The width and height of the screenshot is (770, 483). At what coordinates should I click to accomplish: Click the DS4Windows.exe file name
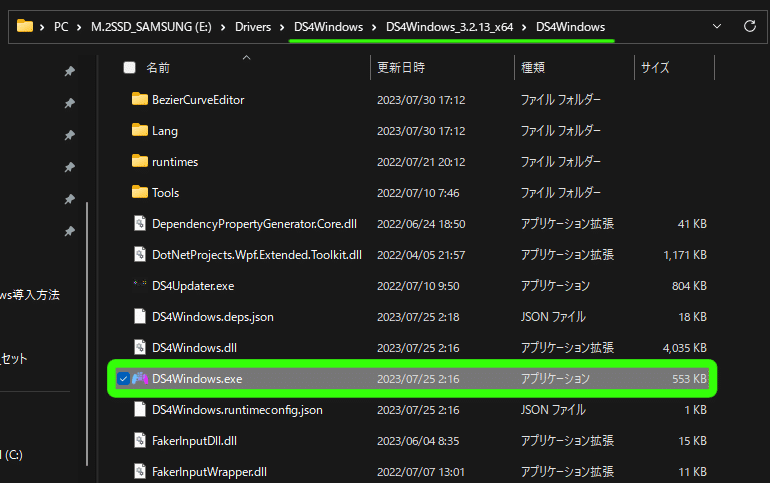[x=197, y=378]
